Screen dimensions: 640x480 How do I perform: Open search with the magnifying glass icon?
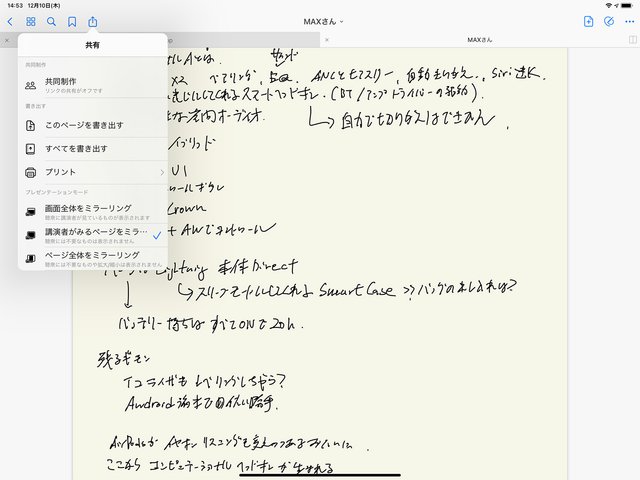coord(51,21)
